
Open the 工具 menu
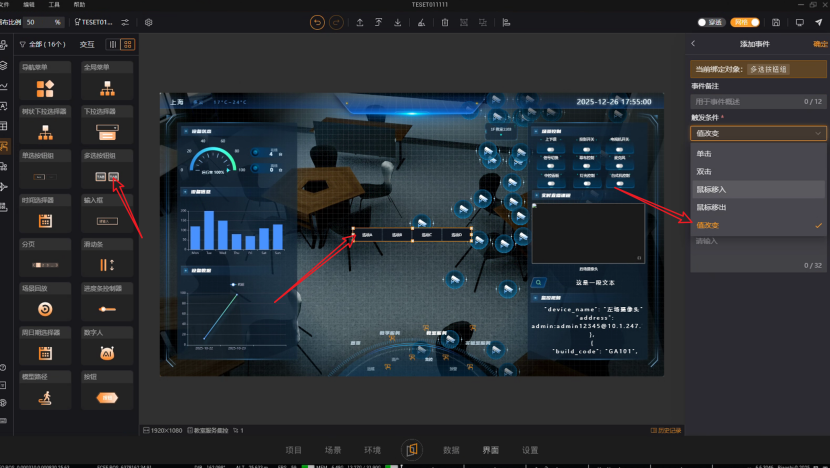(55, 4)
